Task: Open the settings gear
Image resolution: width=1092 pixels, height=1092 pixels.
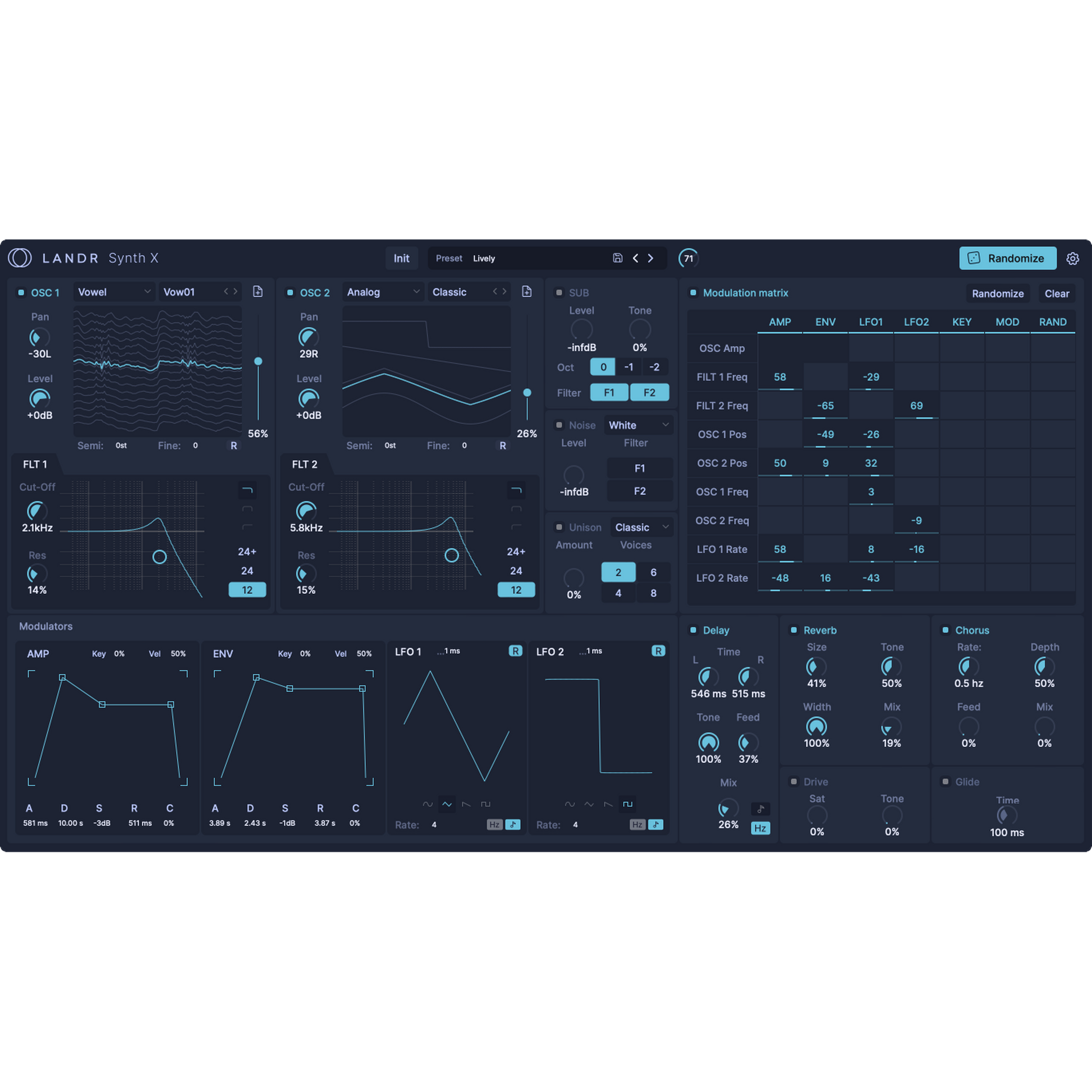Action: 1073,258
